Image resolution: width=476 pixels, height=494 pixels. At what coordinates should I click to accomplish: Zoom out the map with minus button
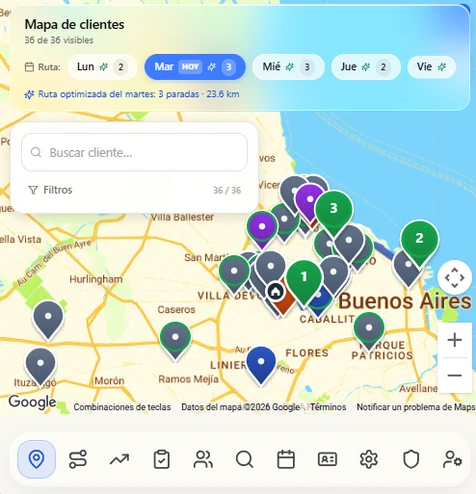point(455,375)
